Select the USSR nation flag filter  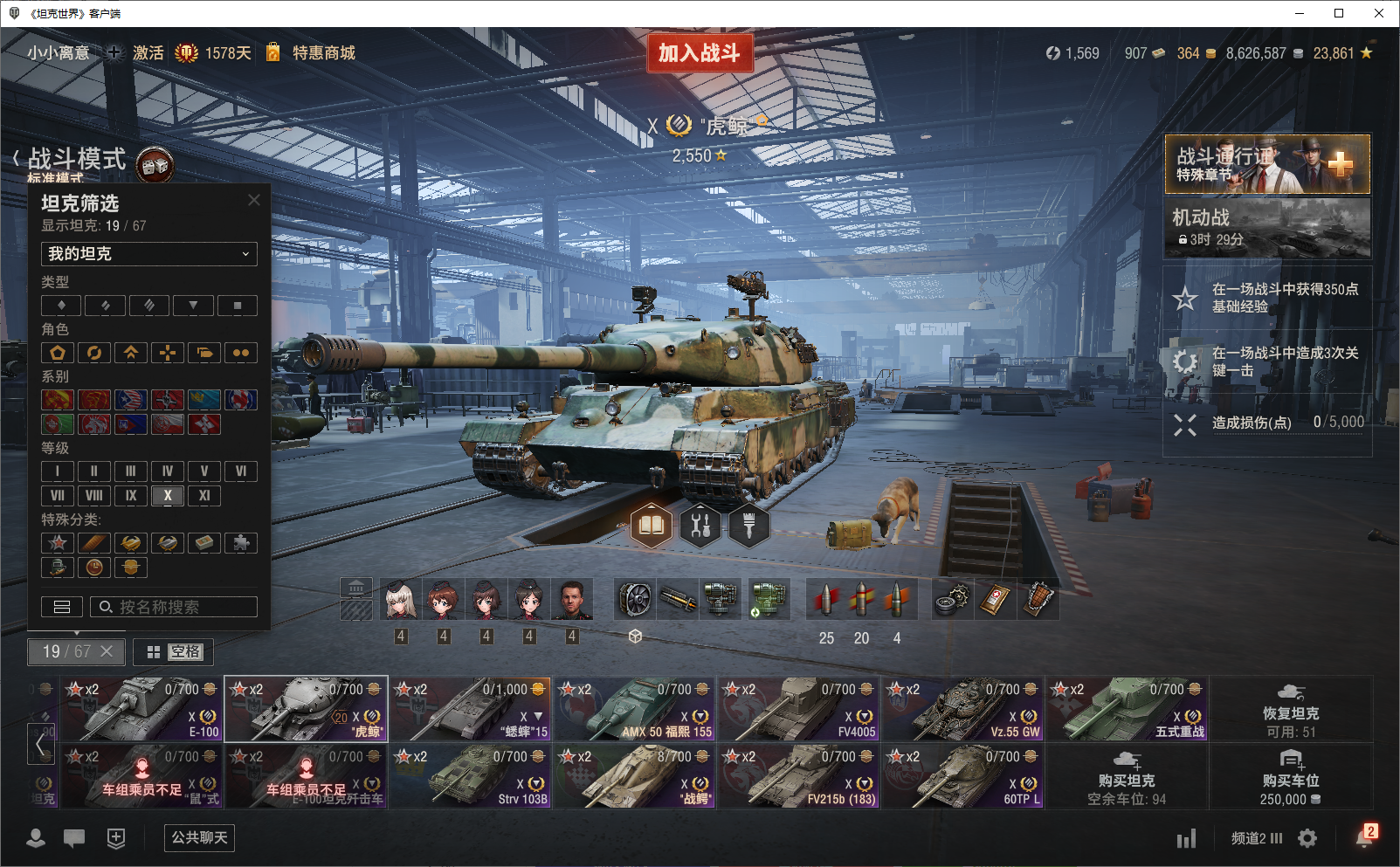click(x=58, y=400)
